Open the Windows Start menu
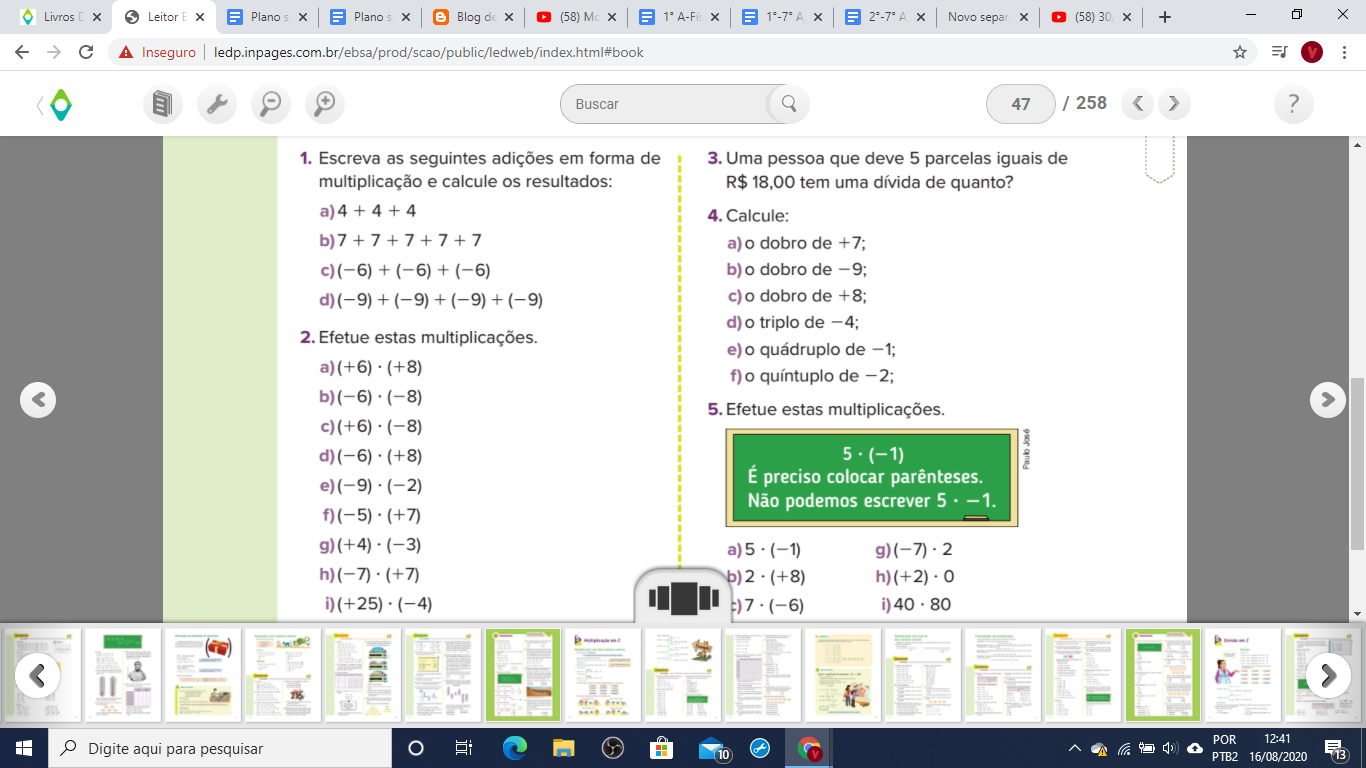Screen dimensions: 1366x768 click(23, 748)
